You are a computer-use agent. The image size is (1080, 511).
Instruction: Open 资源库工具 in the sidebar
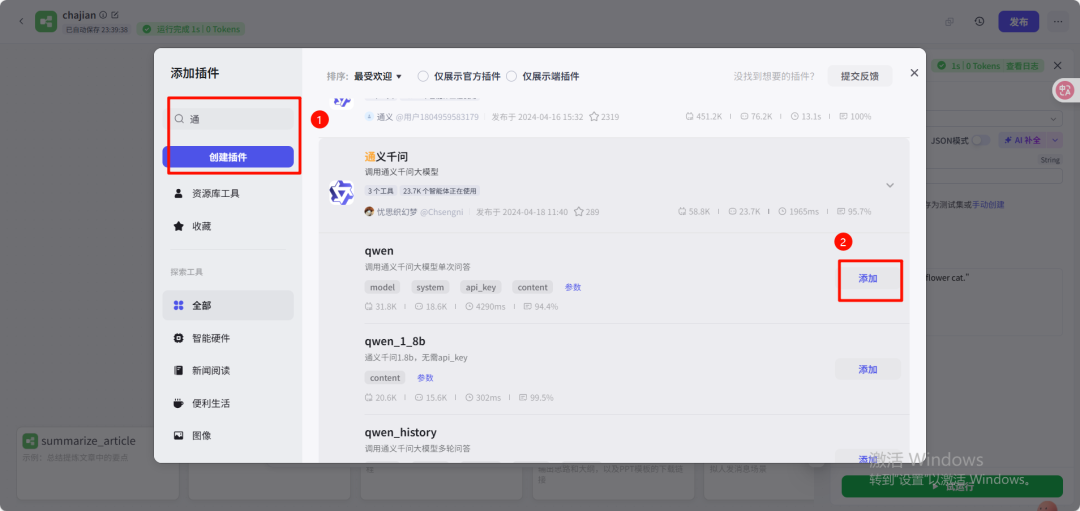[228, 194]
